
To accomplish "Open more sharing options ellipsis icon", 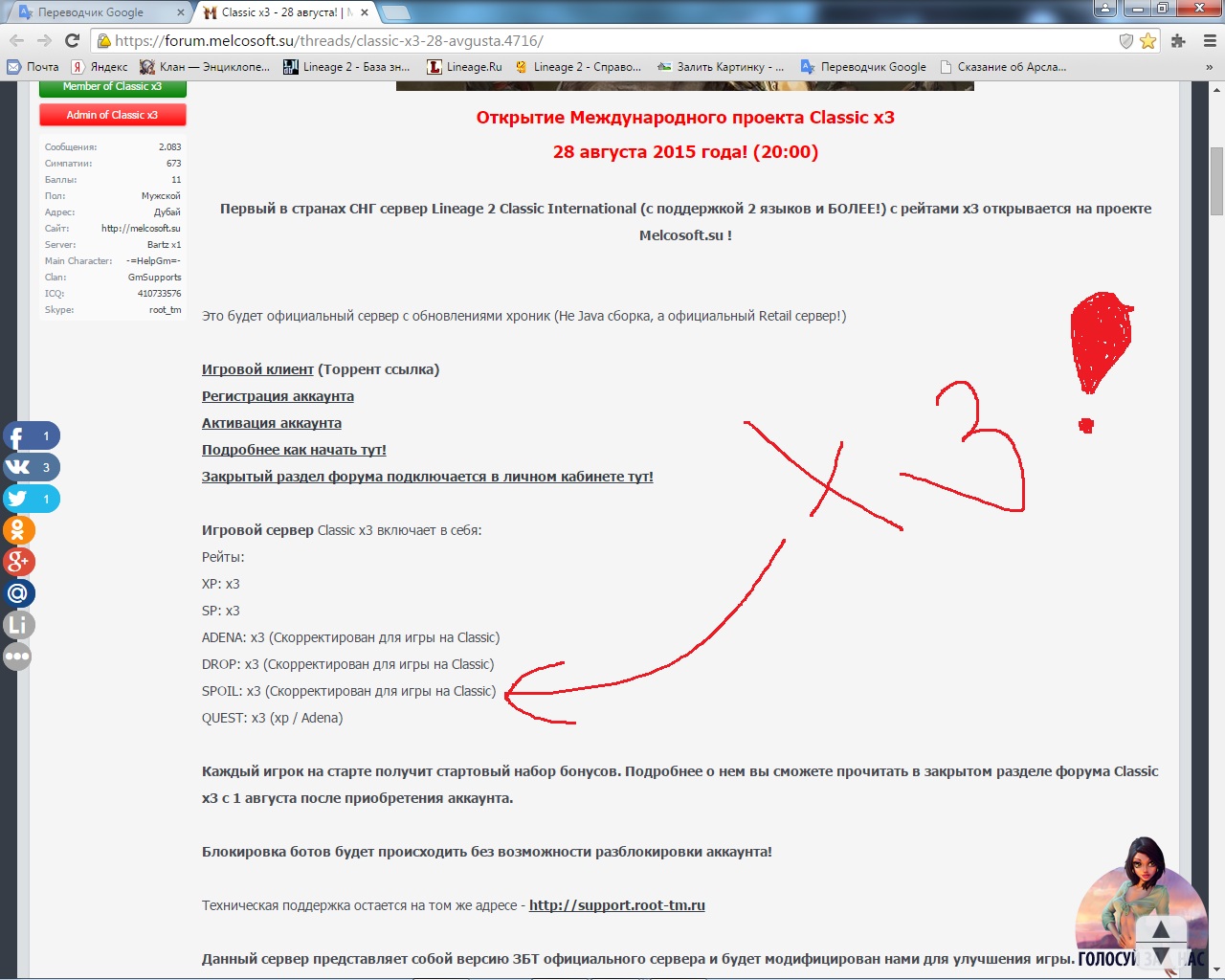I will click(17, 657).
